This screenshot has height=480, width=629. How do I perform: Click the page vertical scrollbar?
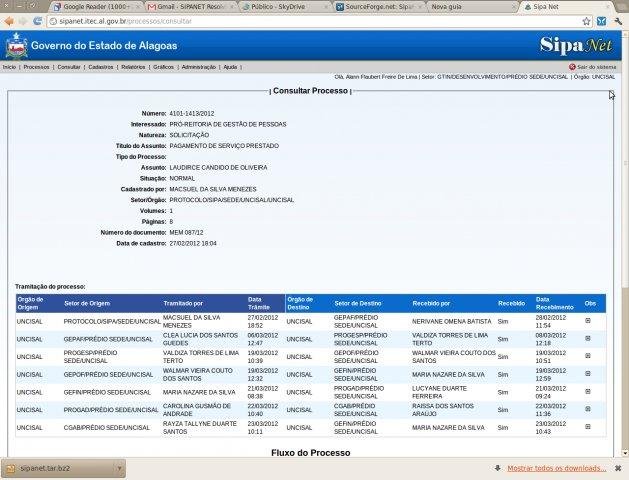625,160
